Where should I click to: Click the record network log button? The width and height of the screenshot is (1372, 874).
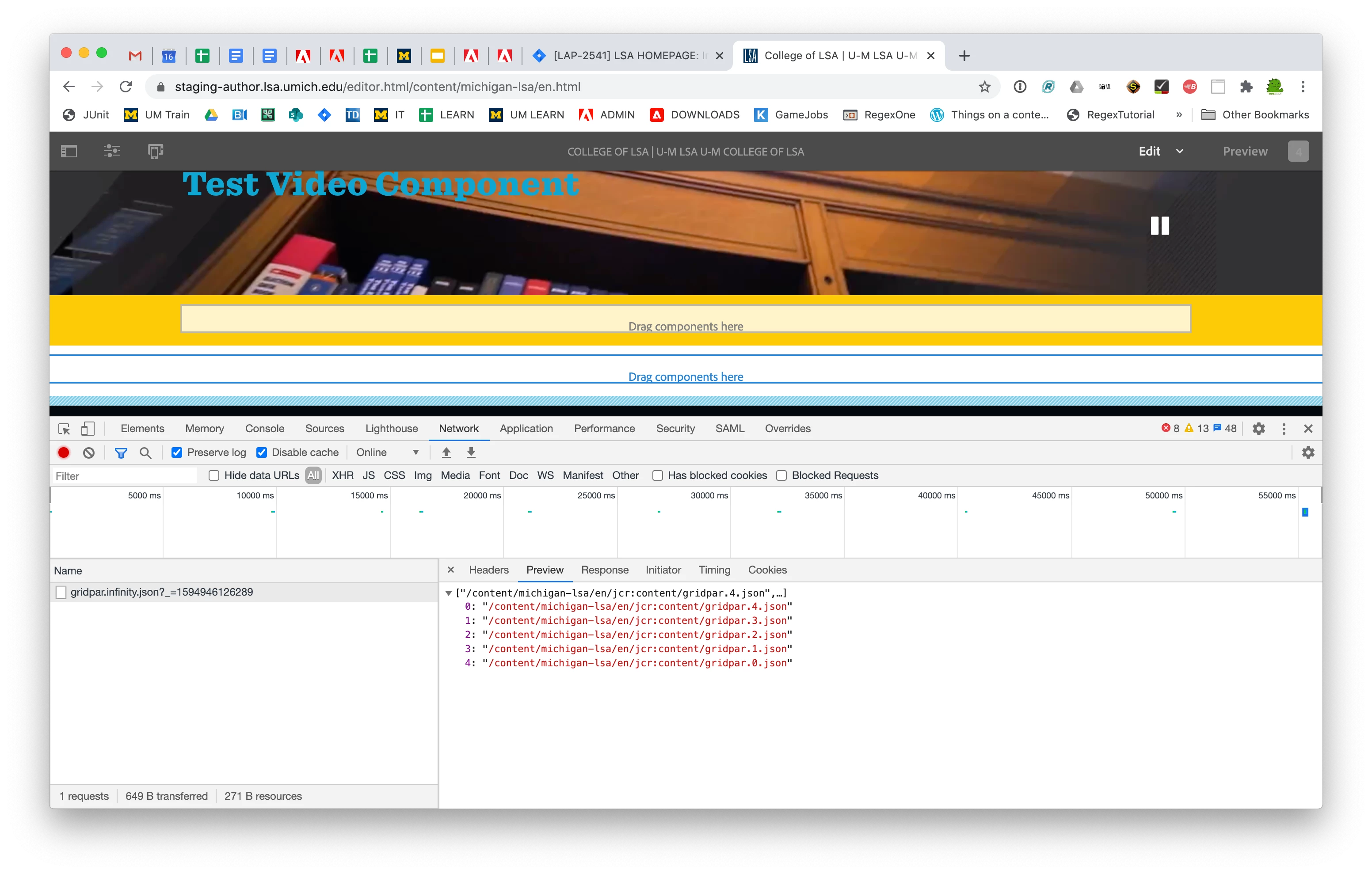(x=63, y=452)
